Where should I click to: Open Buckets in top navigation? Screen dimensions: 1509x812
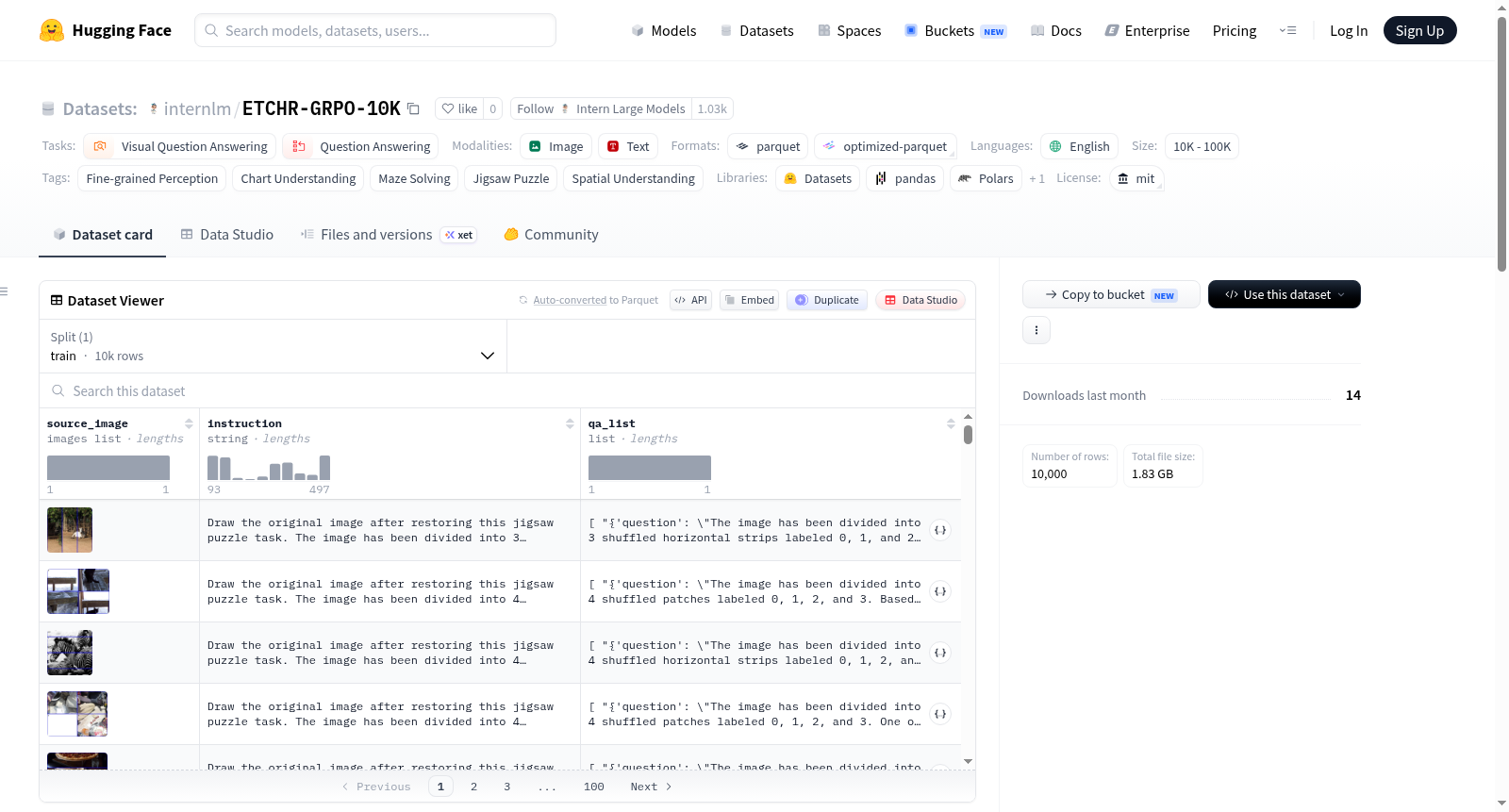coord(955,30)
